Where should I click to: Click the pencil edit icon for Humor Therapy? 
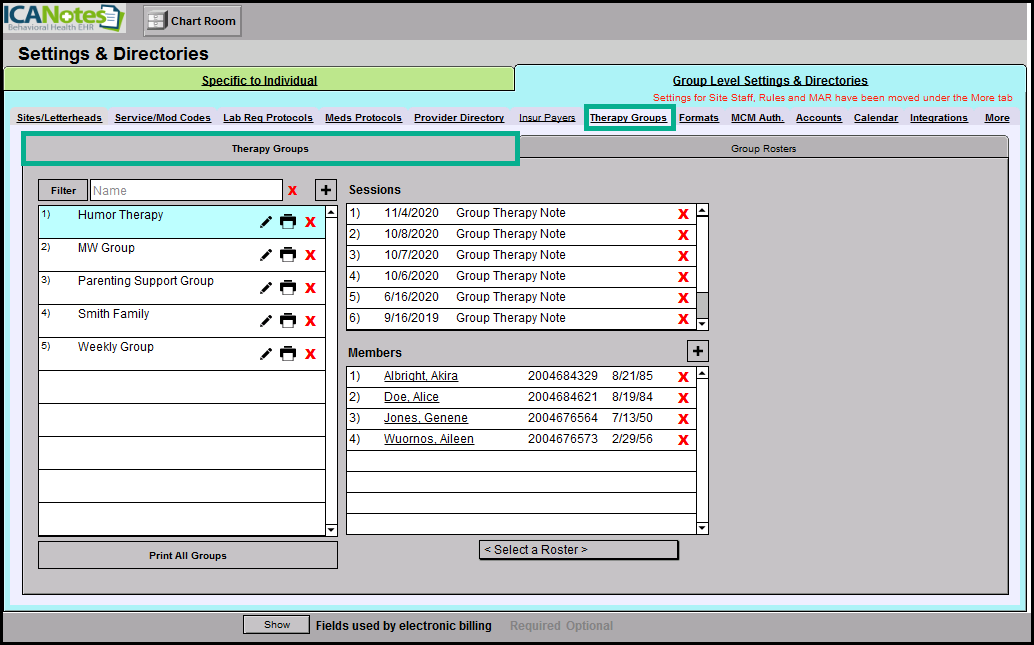click(x=266, y=222)
